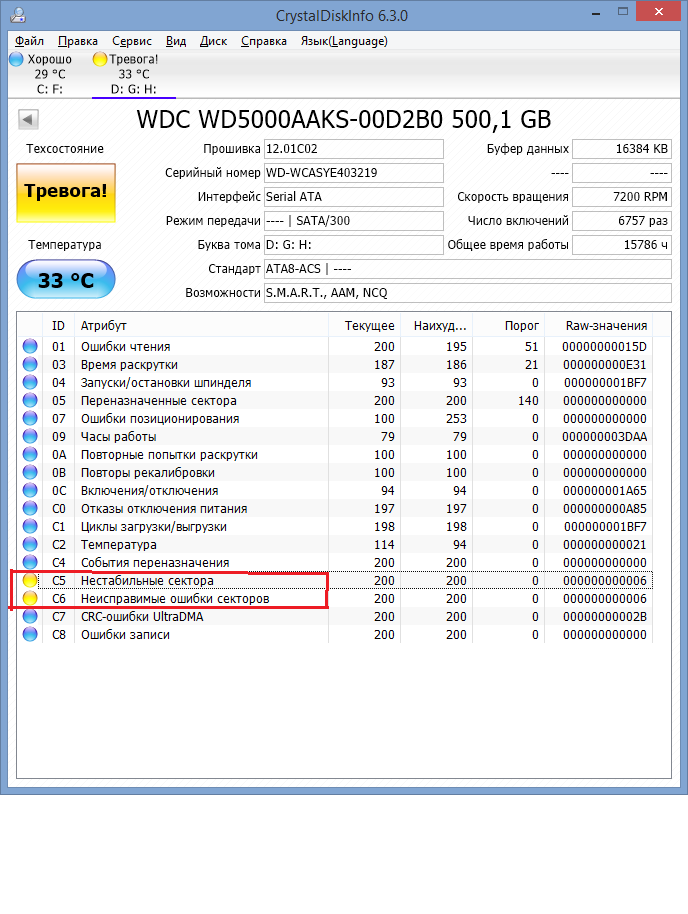688x914 pixels.
Task: Open the Вид menu
Action: pyautogui.click(x=175, y=41)
